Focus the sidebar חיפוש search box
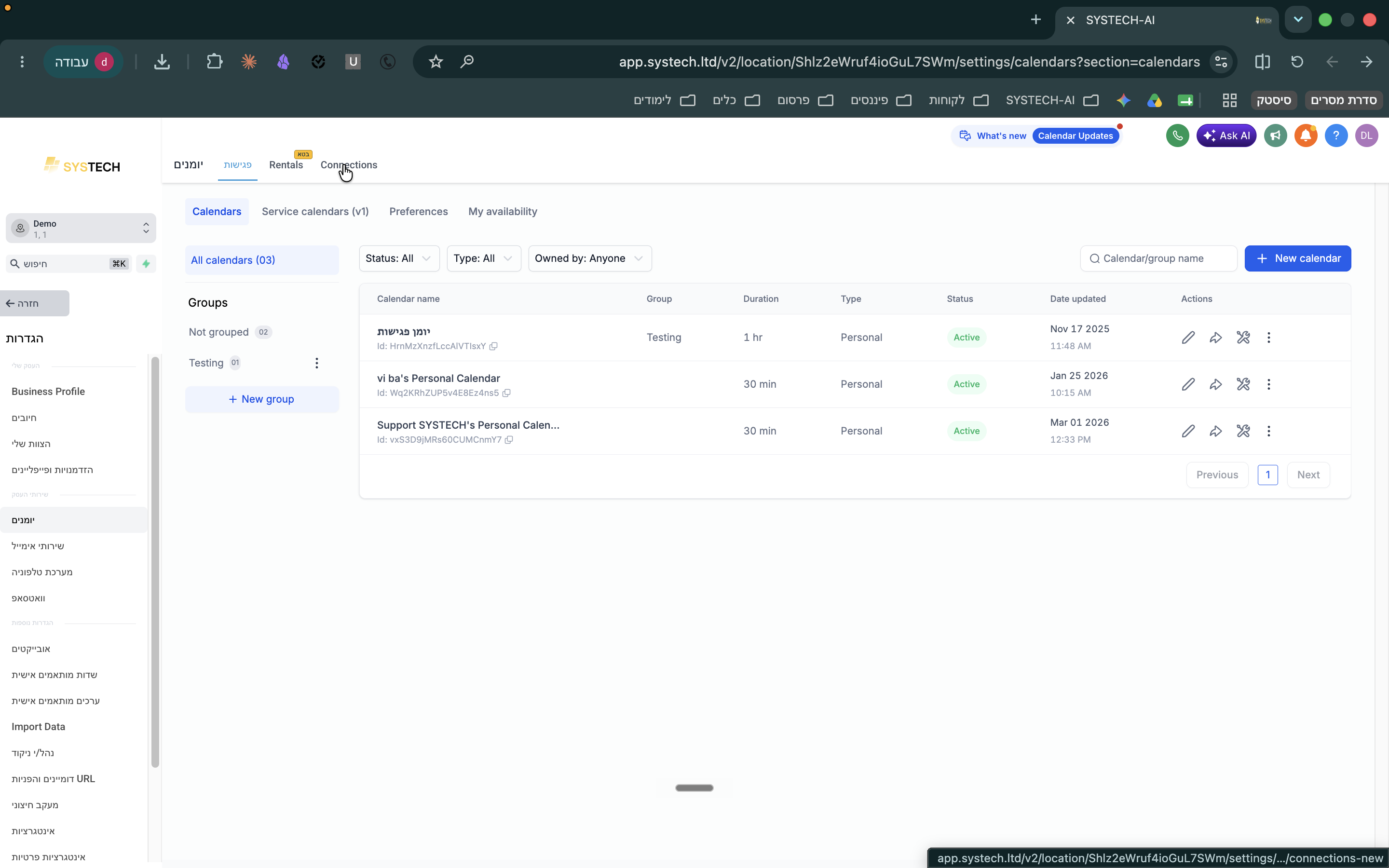This screenshot has height=868, width=1389. (x=69, y=264)
